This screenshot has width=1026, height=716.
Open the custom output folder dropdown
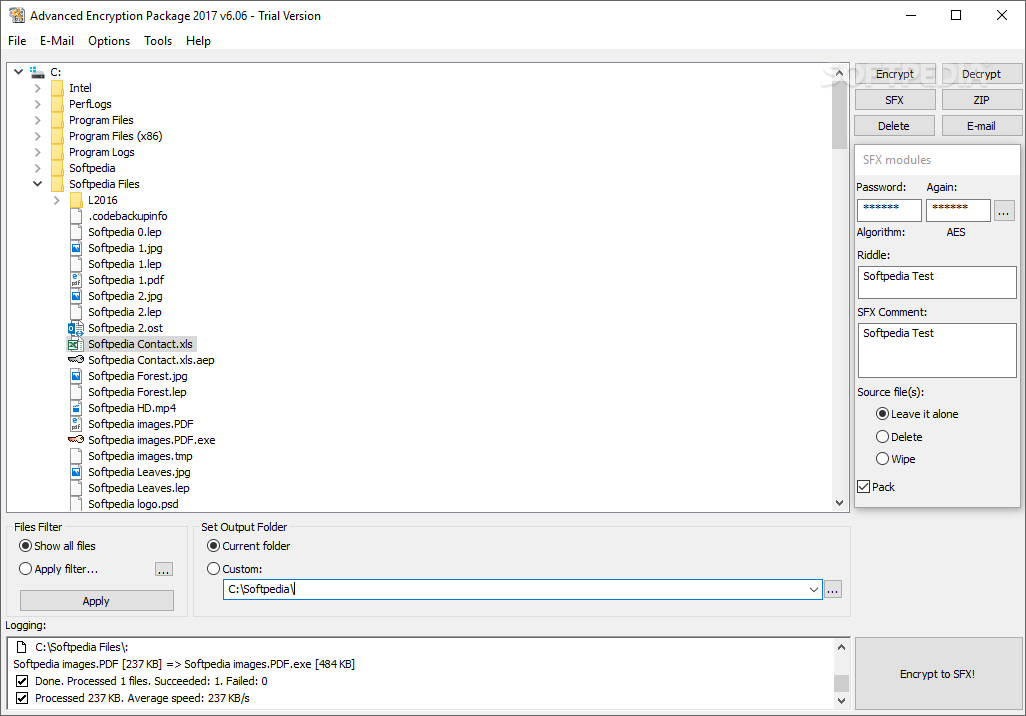click(x=813, y=590)
